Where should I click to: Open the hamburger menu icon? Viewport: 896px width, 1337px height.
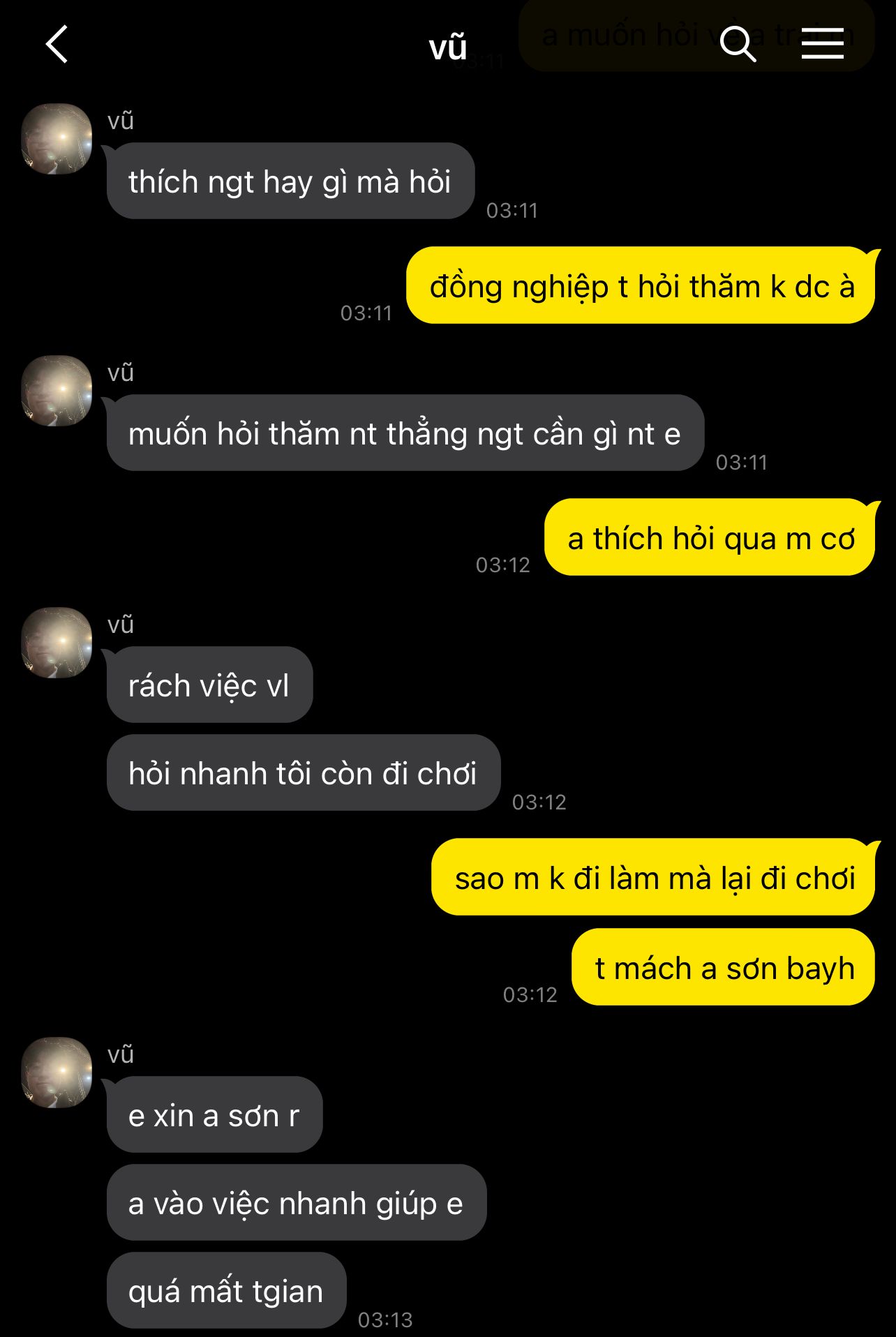pyautogui.click(x=823, y=43)
